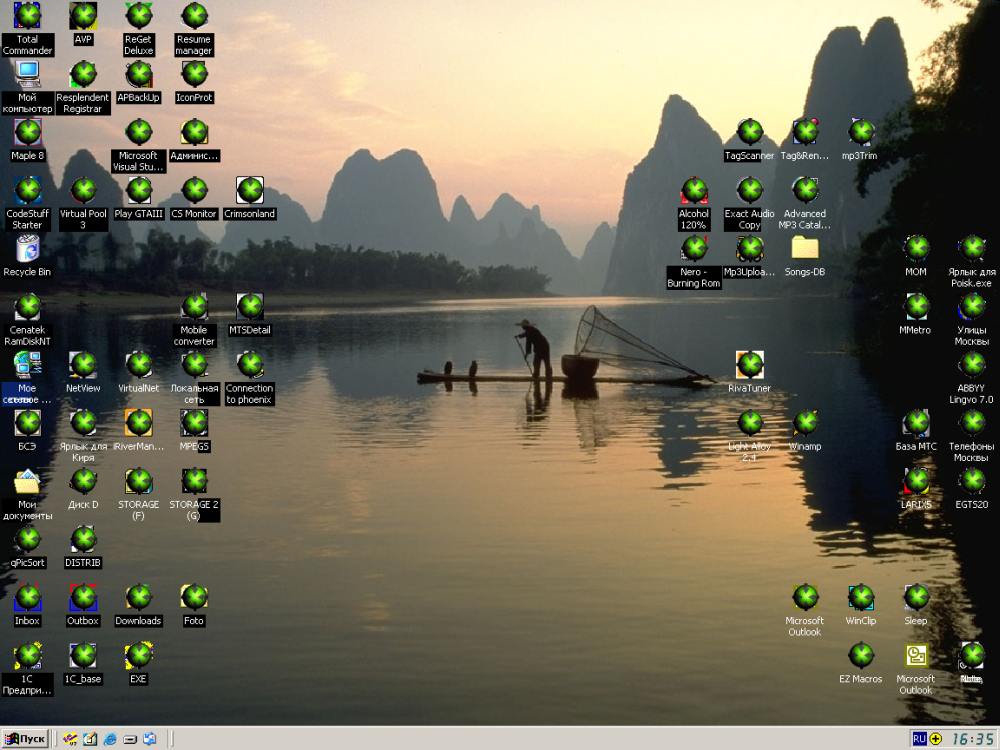Open the ABBYY Lingvo 7.0 shortcut
1000x750 pixels.
pos(972,365)
